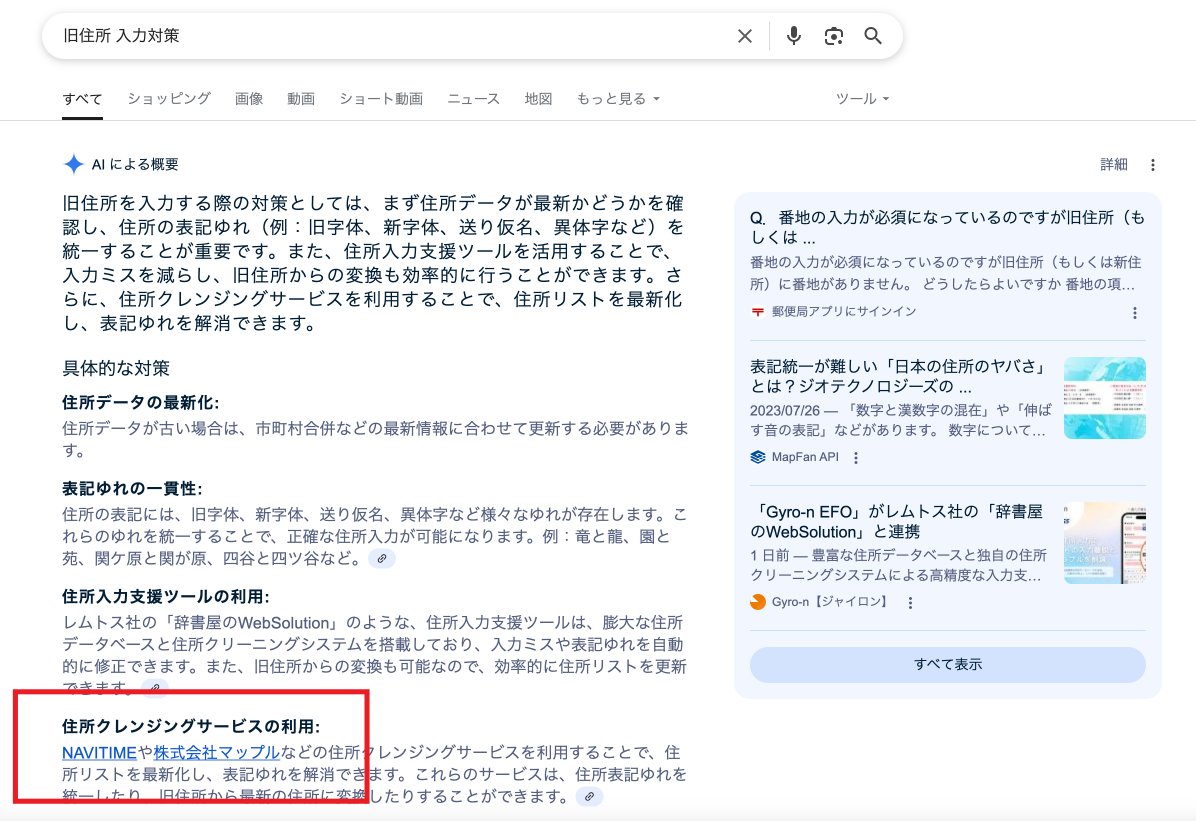Switch to the ショート動画 tab
The width and height of the screenshot is (1196, 821).
pyautogui.click(x=381, y=99)
